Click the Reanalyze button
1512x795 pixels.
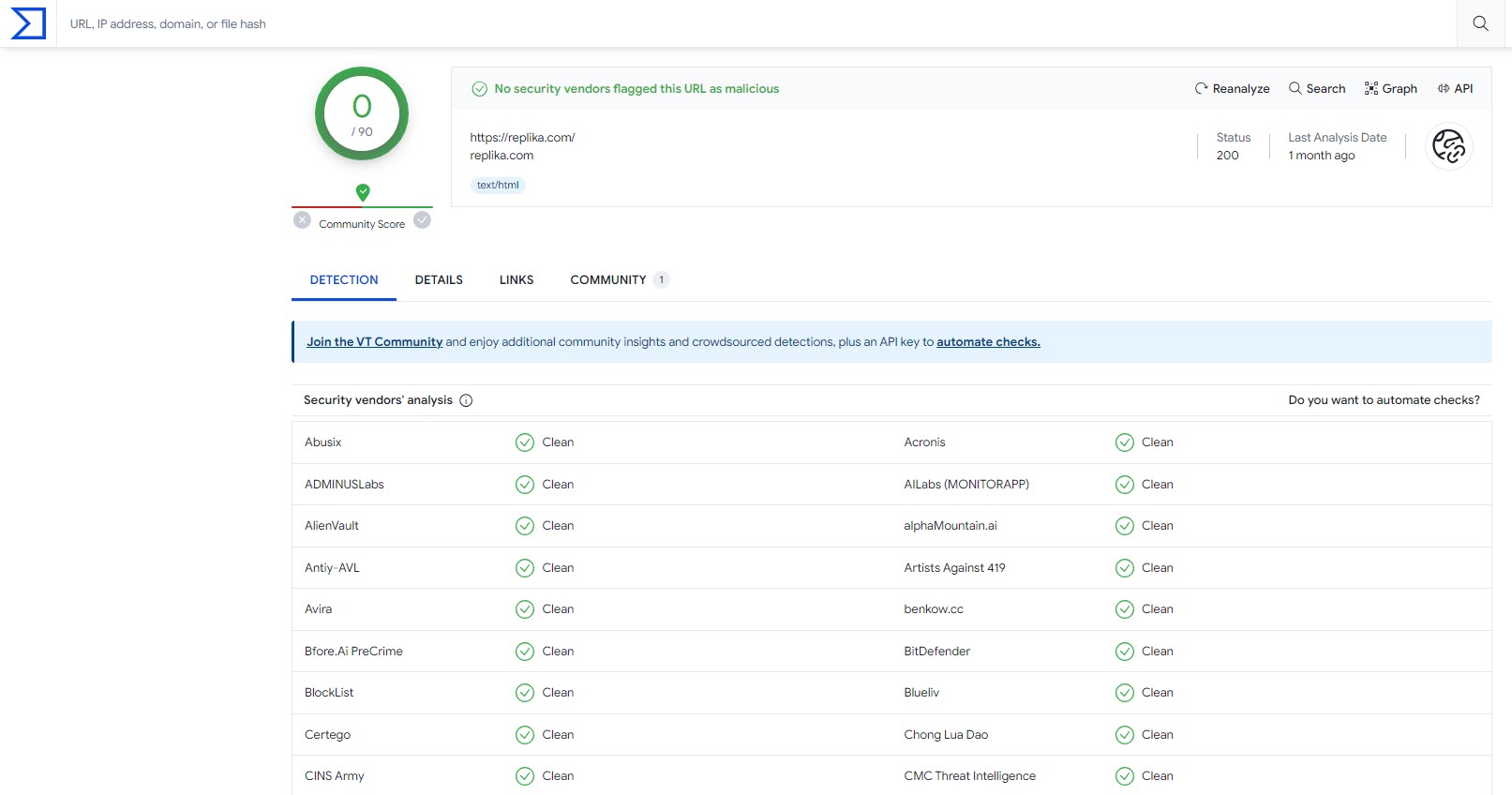pos(1232,89)
